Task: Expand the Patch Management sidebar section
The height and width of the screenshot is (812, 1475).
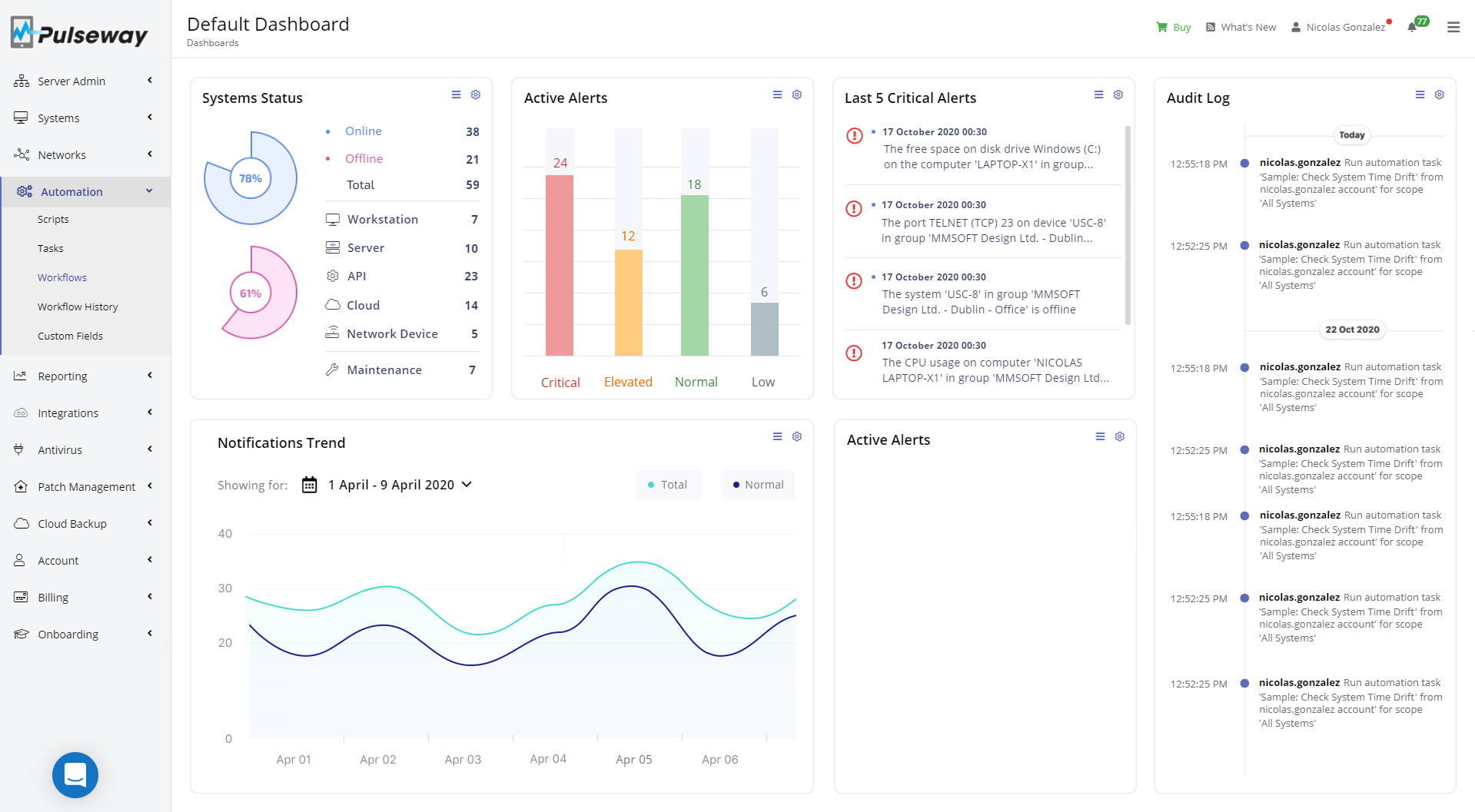Action: click(x=85, y=486)
